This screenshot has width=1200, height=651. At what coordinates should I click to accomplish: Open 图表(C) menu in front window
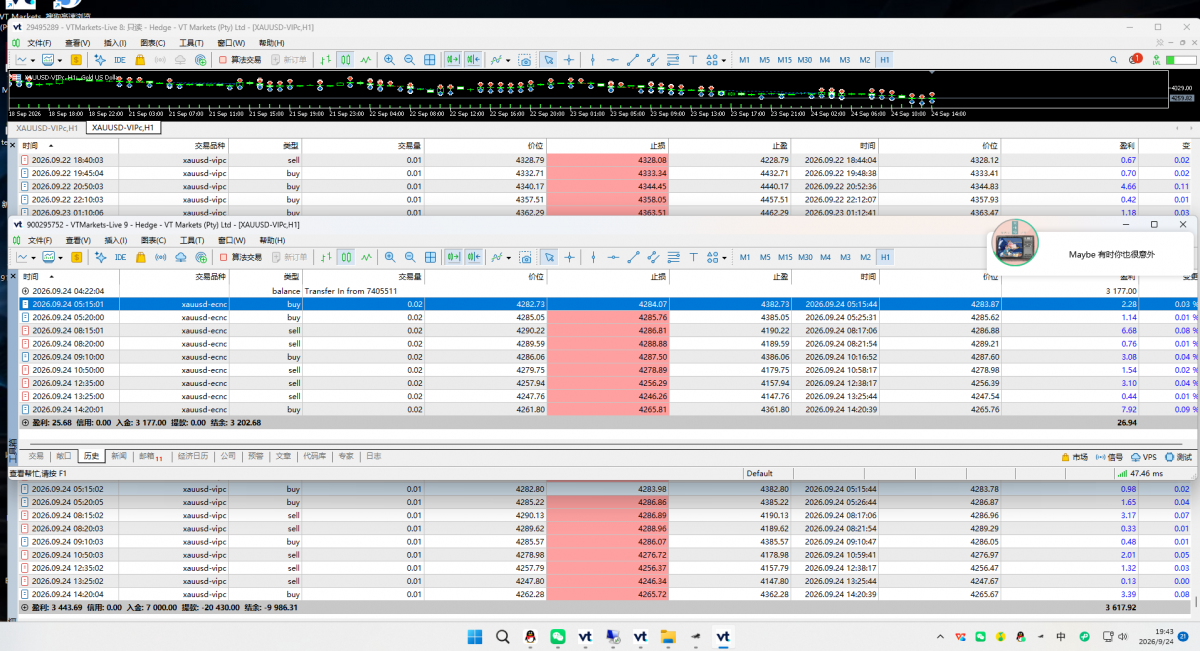(152, 240)
